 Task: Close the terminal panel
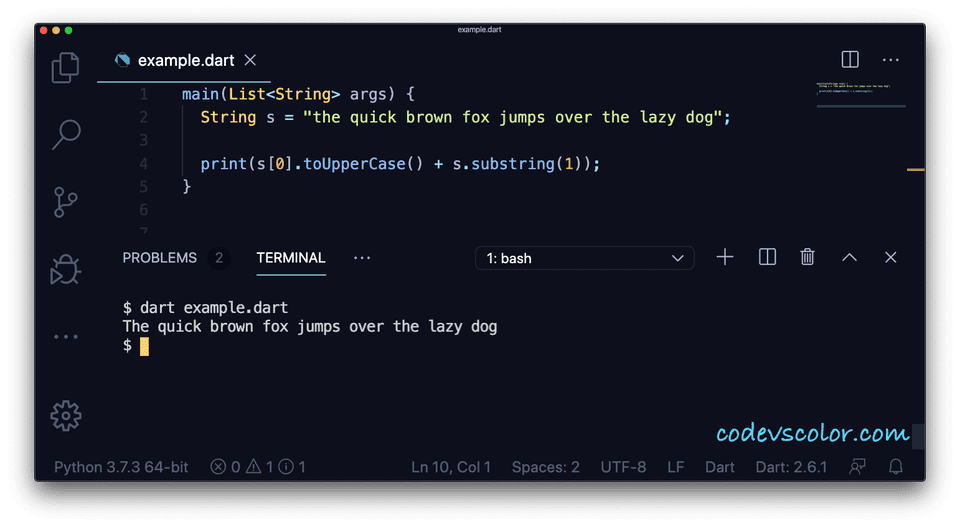(x=890, y=258)
